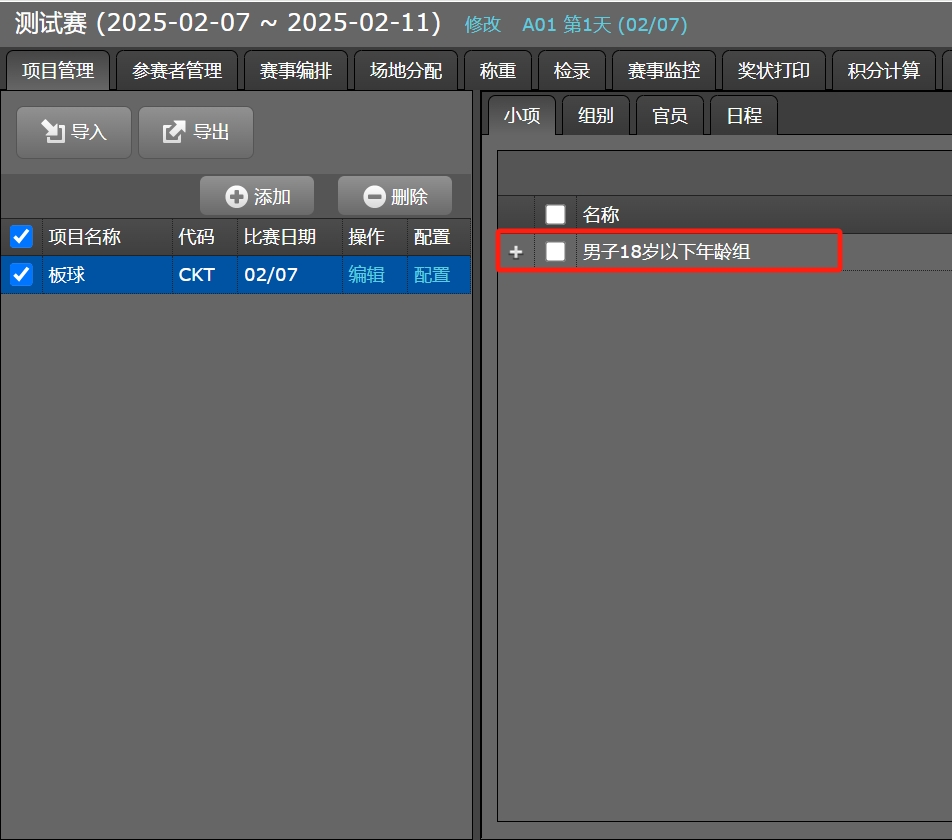952x840 pixels.
Task: Click the 编辑 link for 板球
Action: click(x=366, y=274)
